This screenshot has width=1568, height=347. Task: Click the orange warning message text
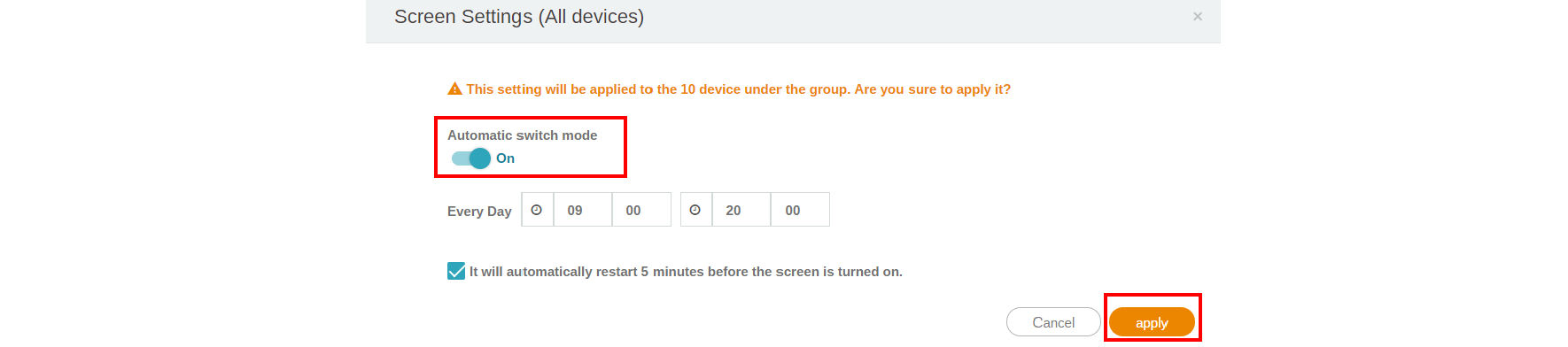pyautogui.click(x=739, y=89)
